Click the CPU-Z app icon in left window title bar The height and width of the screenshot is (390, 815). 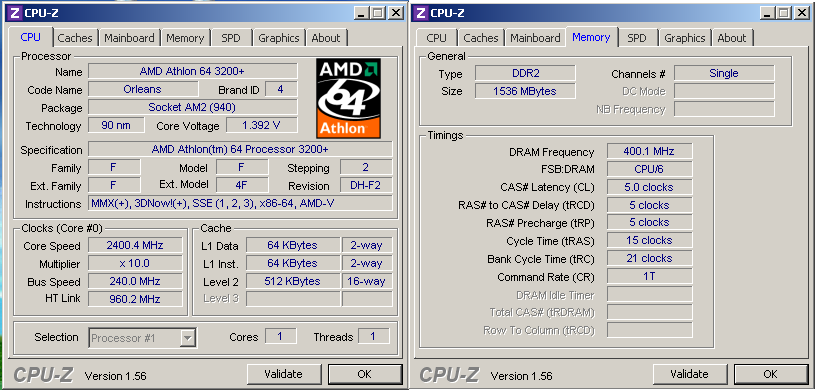pos(15,13)
